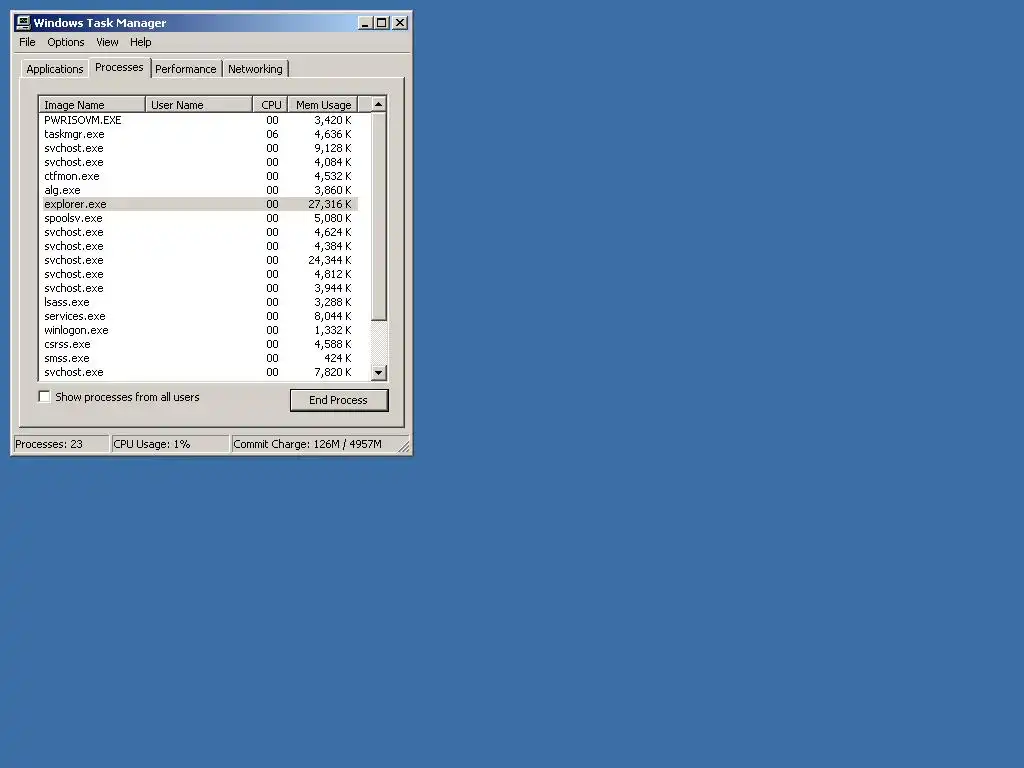
Task: Close the Task Manager window
Action: pos(400,23)
